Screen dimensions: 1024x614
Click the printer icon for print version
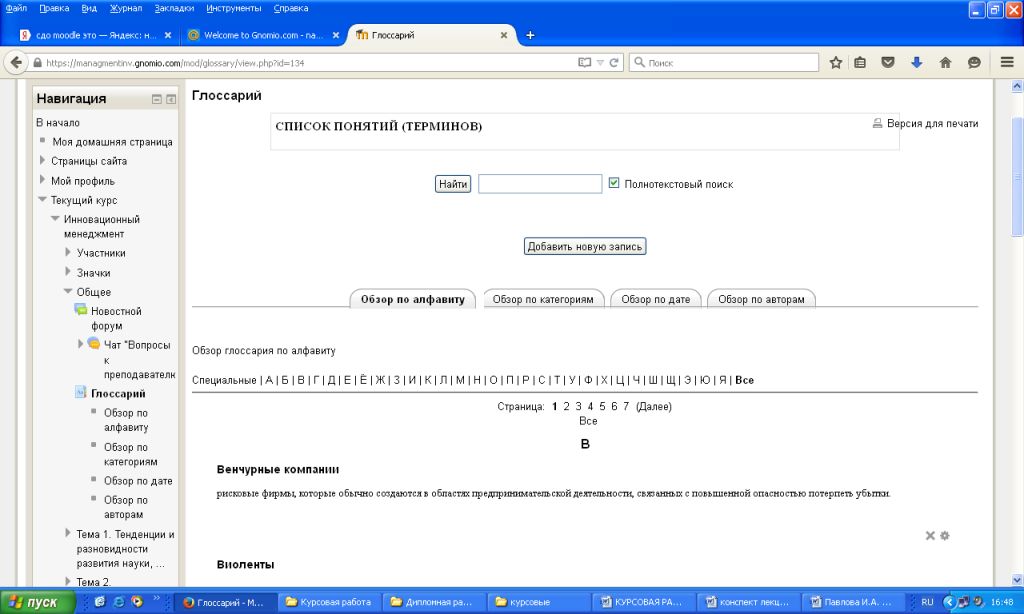pos(878,123)
